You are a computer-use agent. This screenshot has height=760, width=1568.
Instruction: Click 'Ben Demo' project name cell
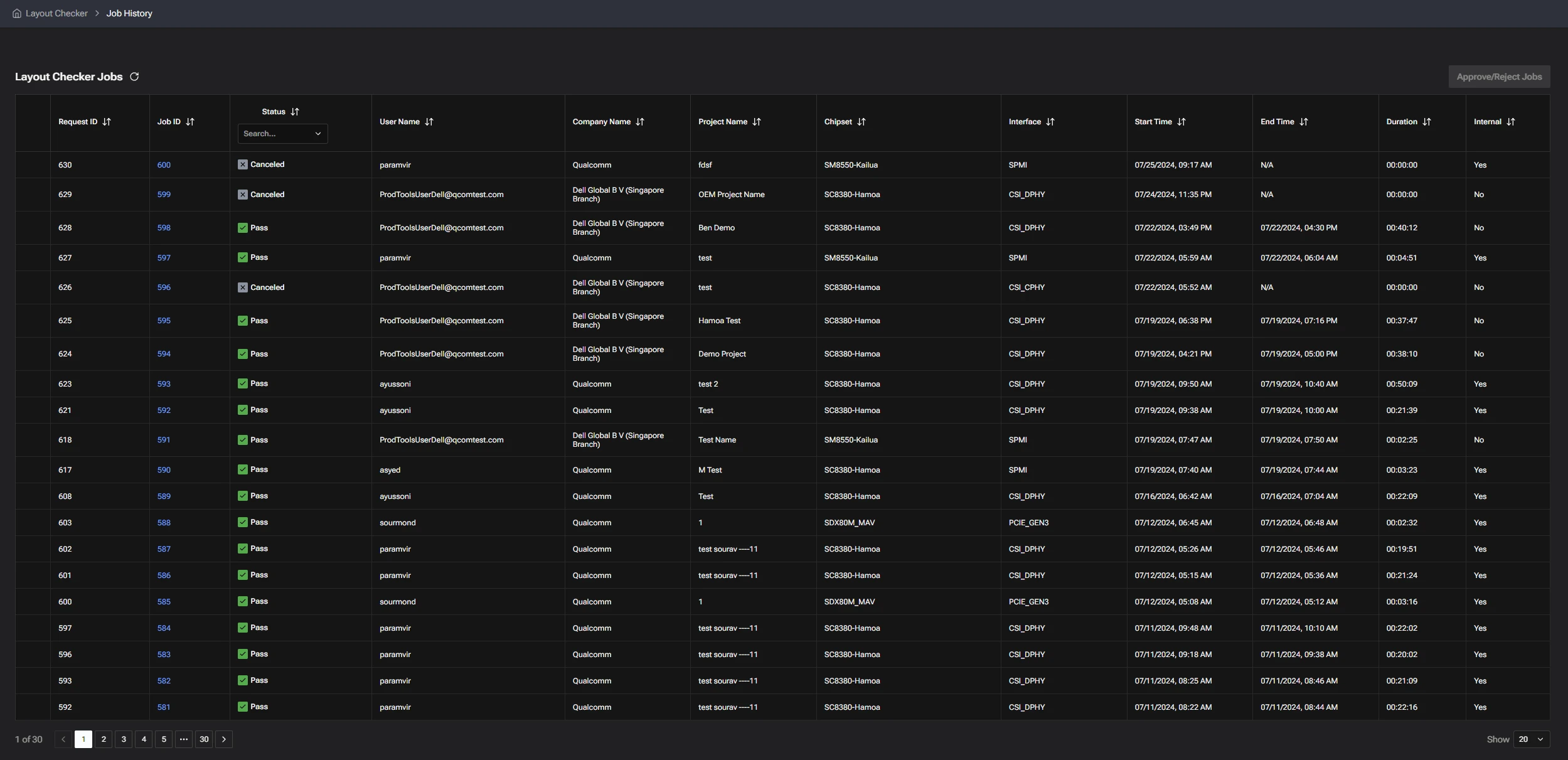coord(717,228)
